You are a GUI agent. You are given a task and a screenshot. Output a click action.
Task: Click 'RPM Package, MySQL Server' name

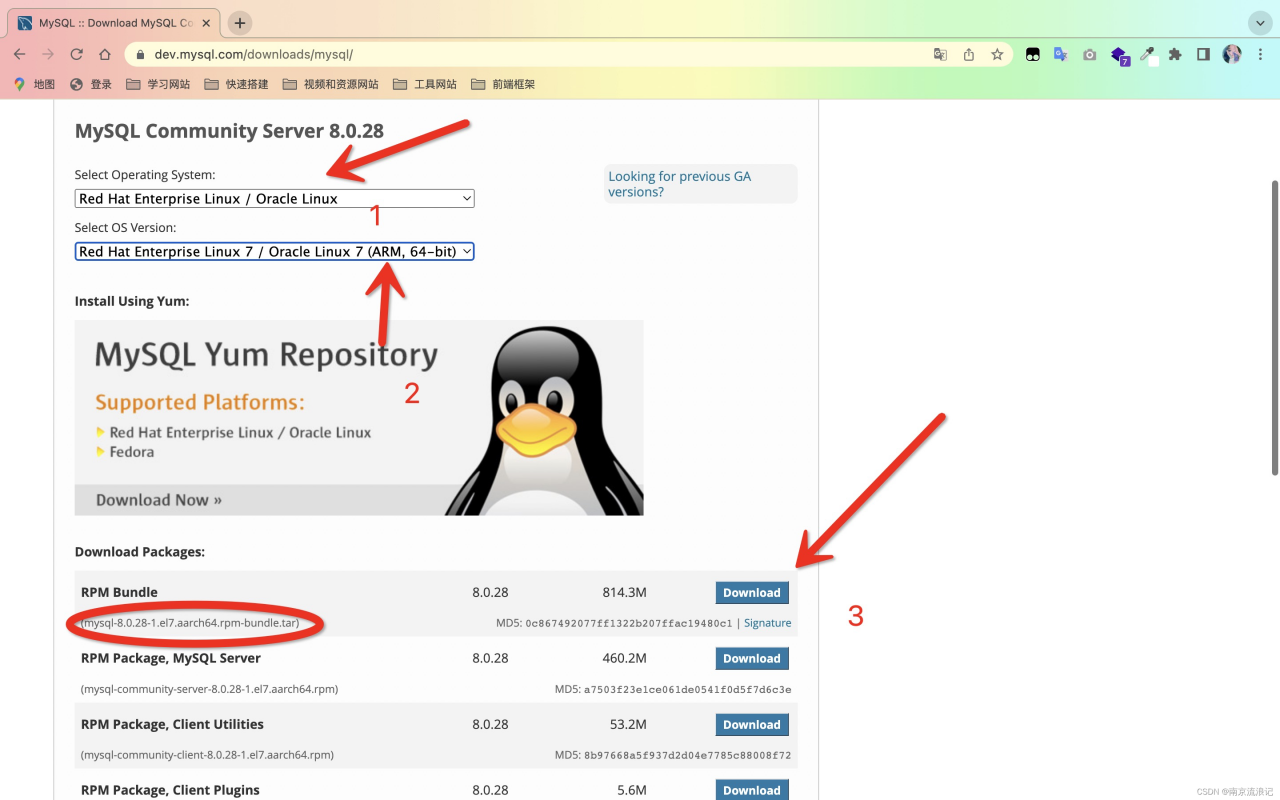point(171,658)
